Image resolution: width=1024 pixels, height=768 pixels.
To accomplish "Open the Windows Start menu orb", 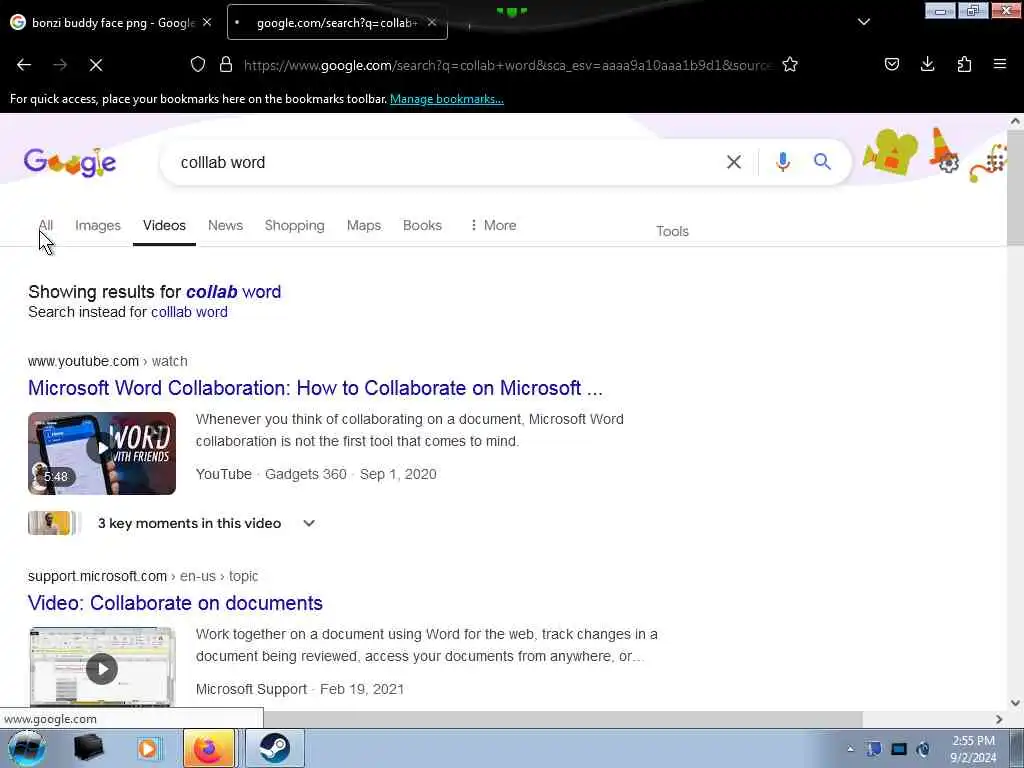I will (27, 748).
